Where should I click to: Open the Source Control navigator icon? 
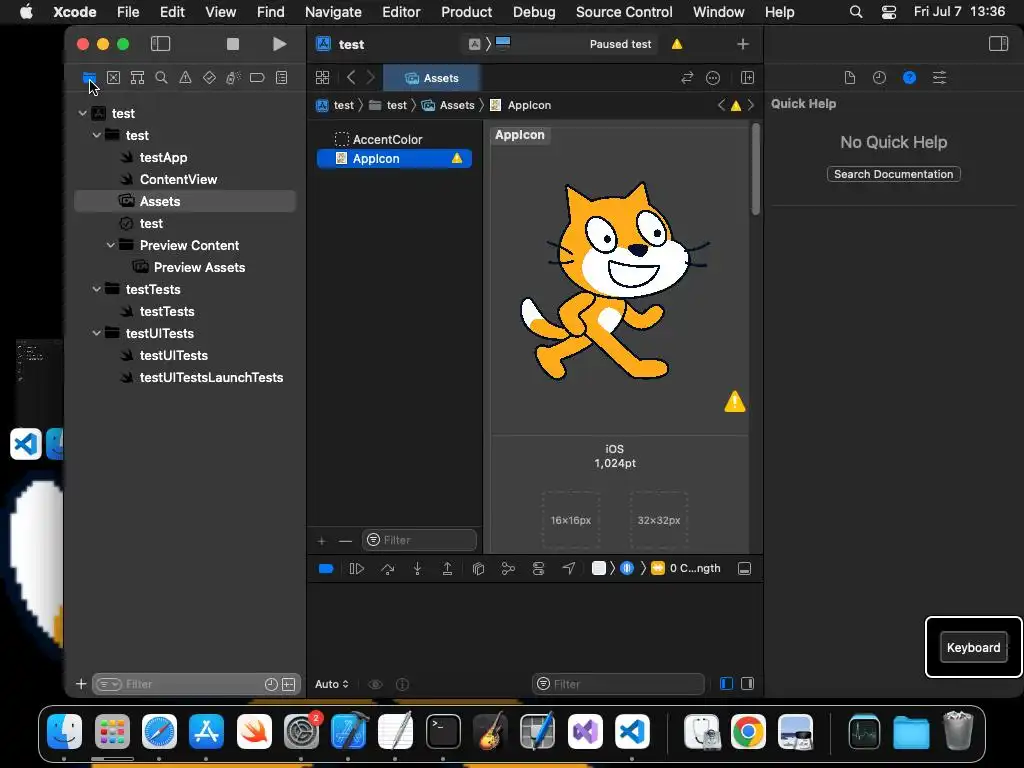coord(113,78)
